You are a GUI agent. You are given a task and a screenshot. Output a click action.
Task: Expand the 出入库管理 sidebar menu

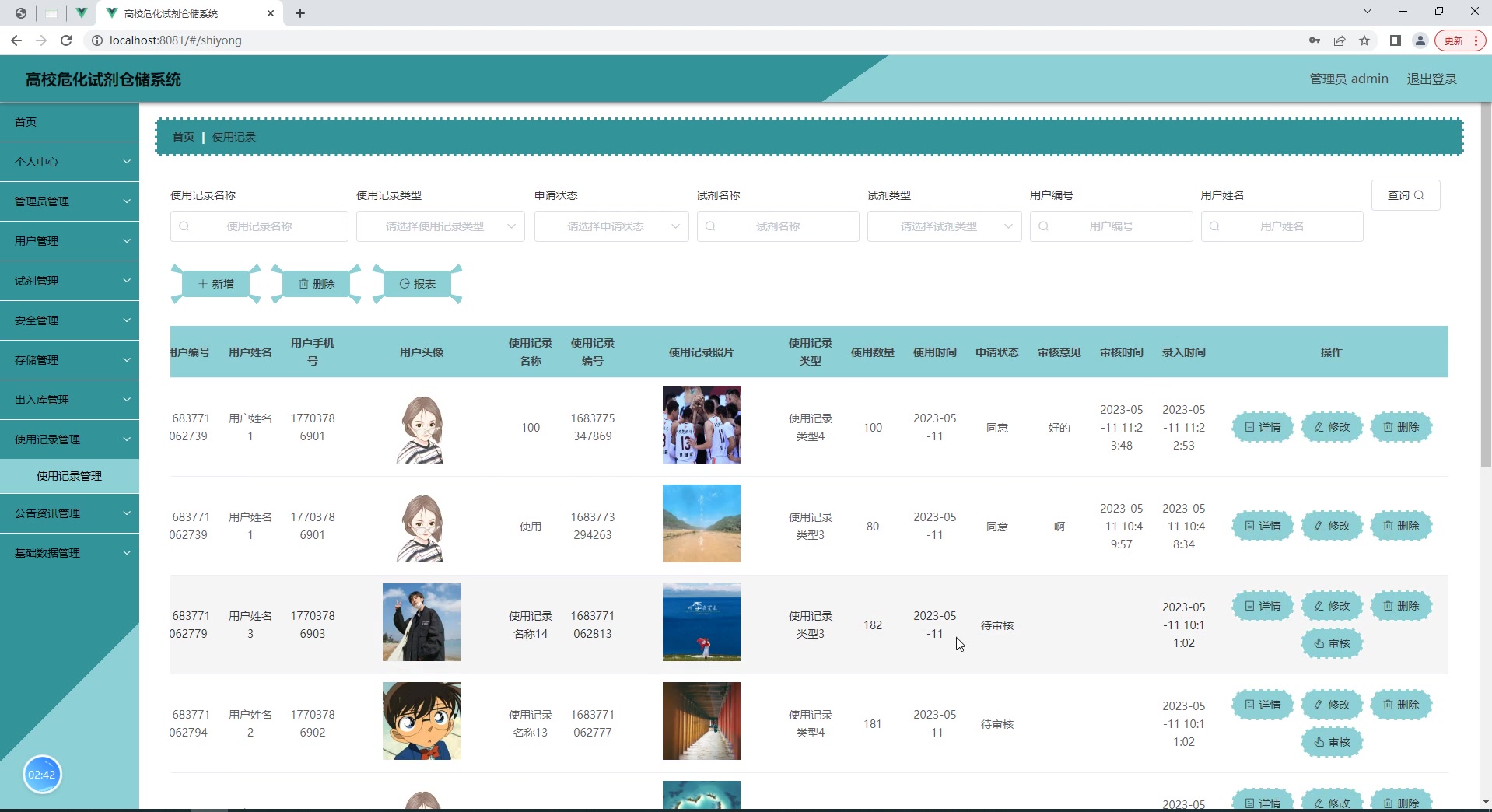tap(69, 400)
